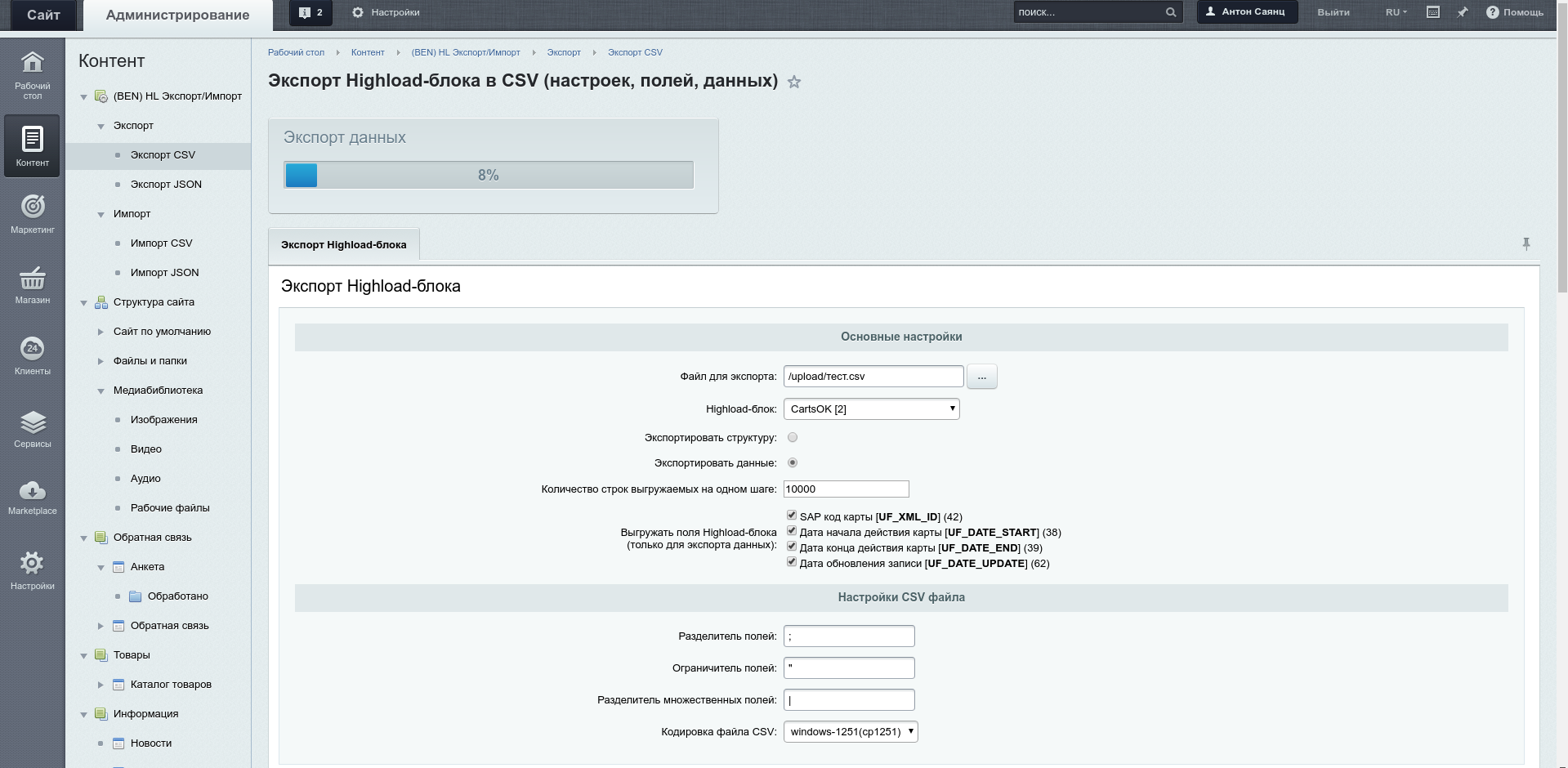Follow the Контент breadcrumb link
The height and width of the screenshot is (768, 1568).
[x=368, y=52]
